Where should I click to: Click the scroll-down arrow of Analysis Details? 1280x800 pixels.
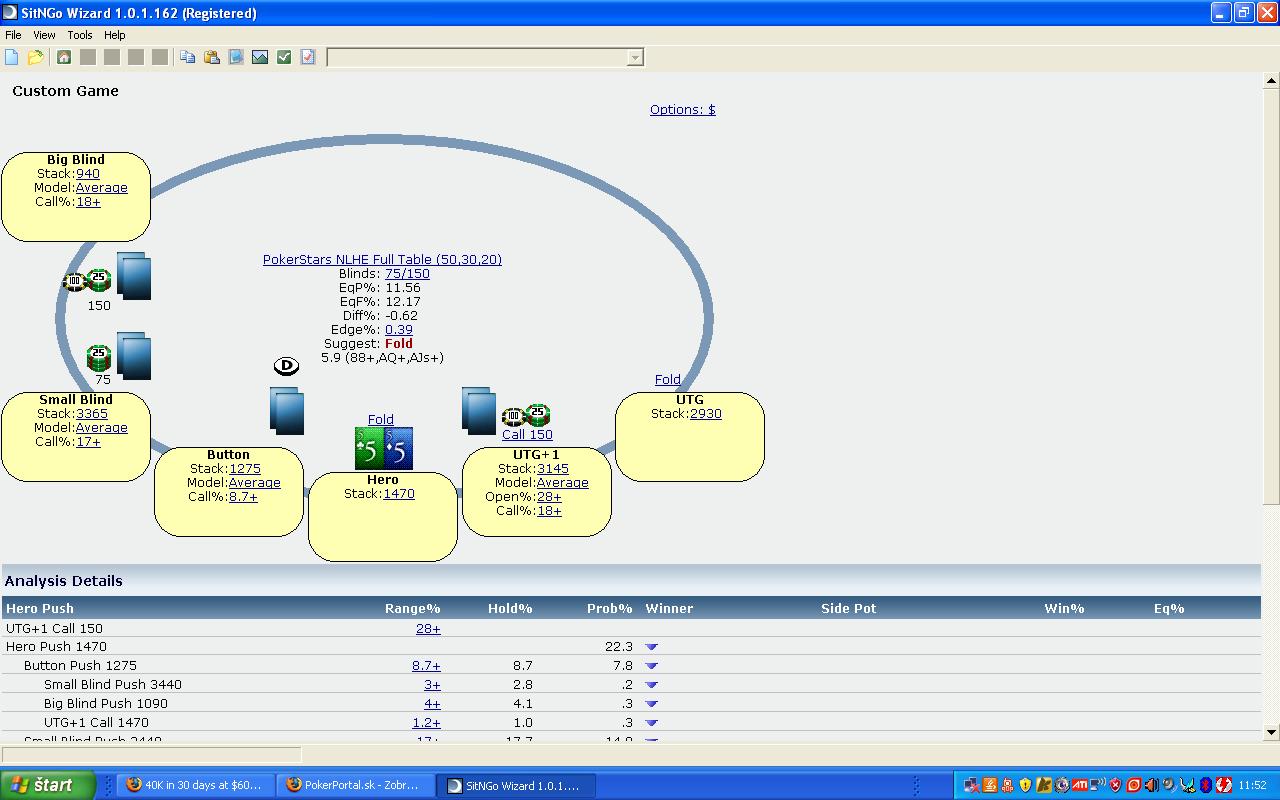click(x=1272, y=732)
